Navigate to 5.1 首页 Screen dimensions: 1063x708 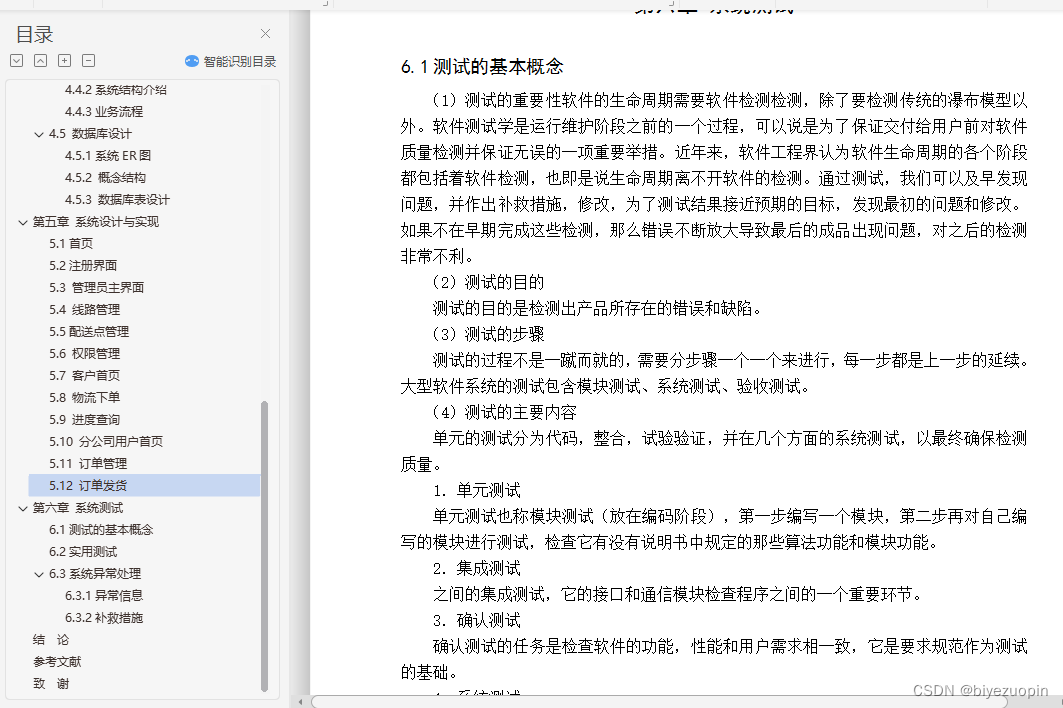(71, 243)
